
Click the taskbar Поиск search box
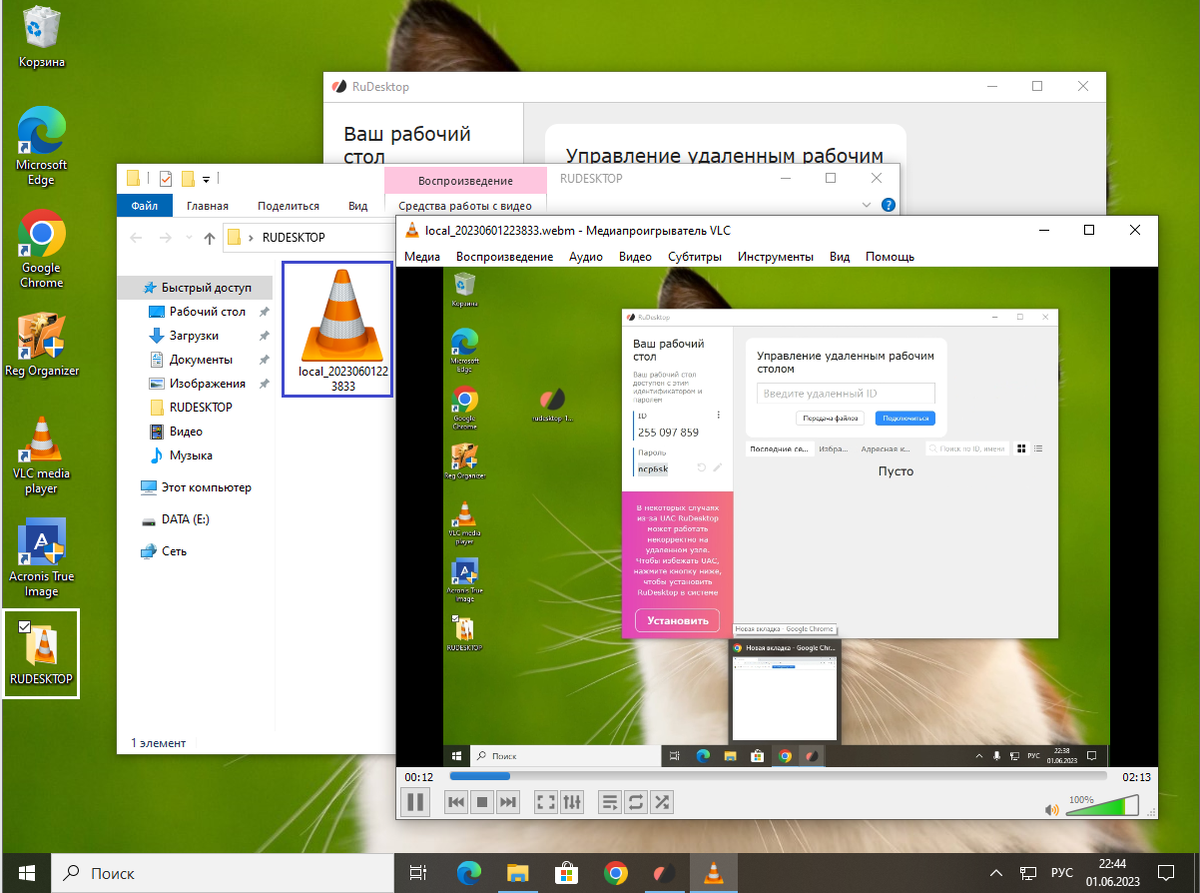[220, 873]
